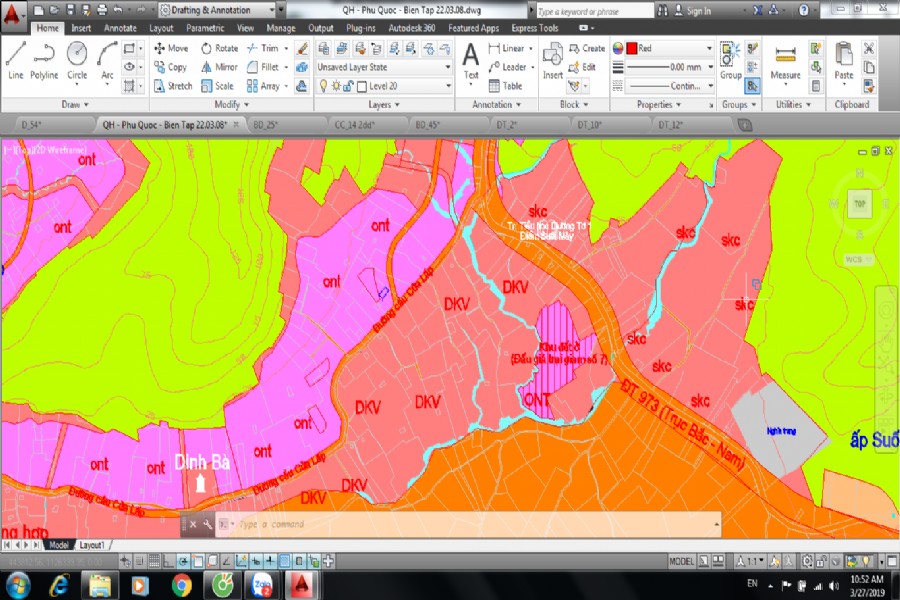
Task: Use the Copy command in Modify
Action: click(170, 67)
